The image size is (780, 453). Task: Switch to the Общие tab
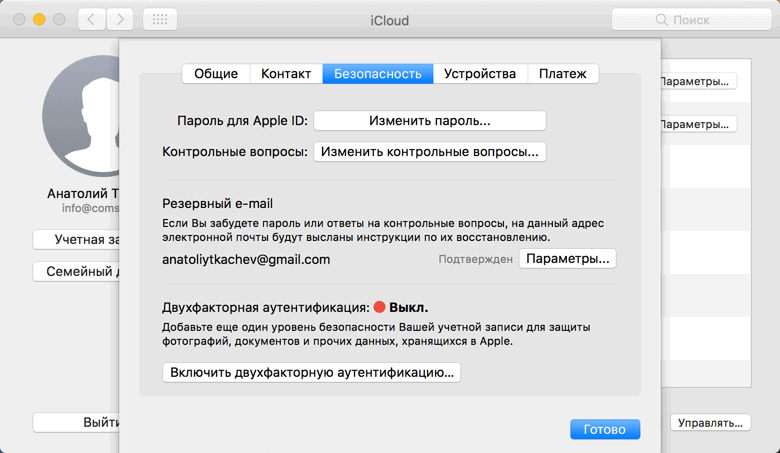[216, 74]
